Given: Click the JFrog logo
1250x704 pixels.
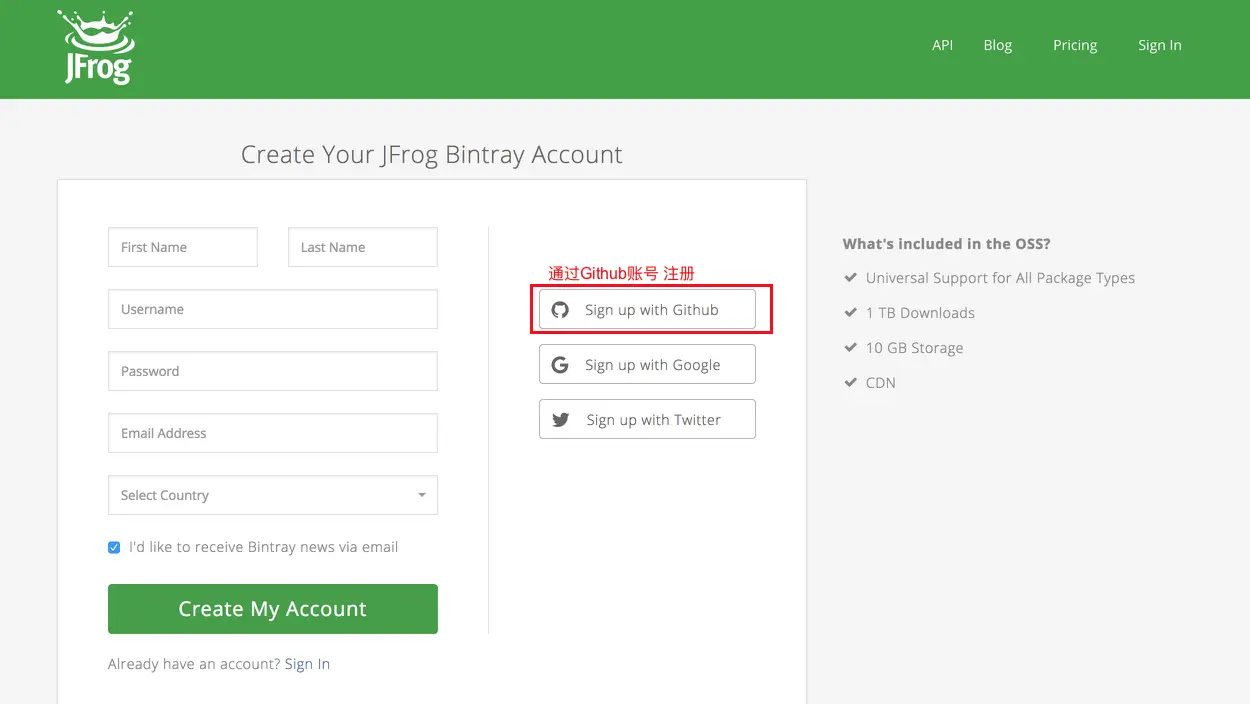Looking at the screenshot, I should click(96, 48).
